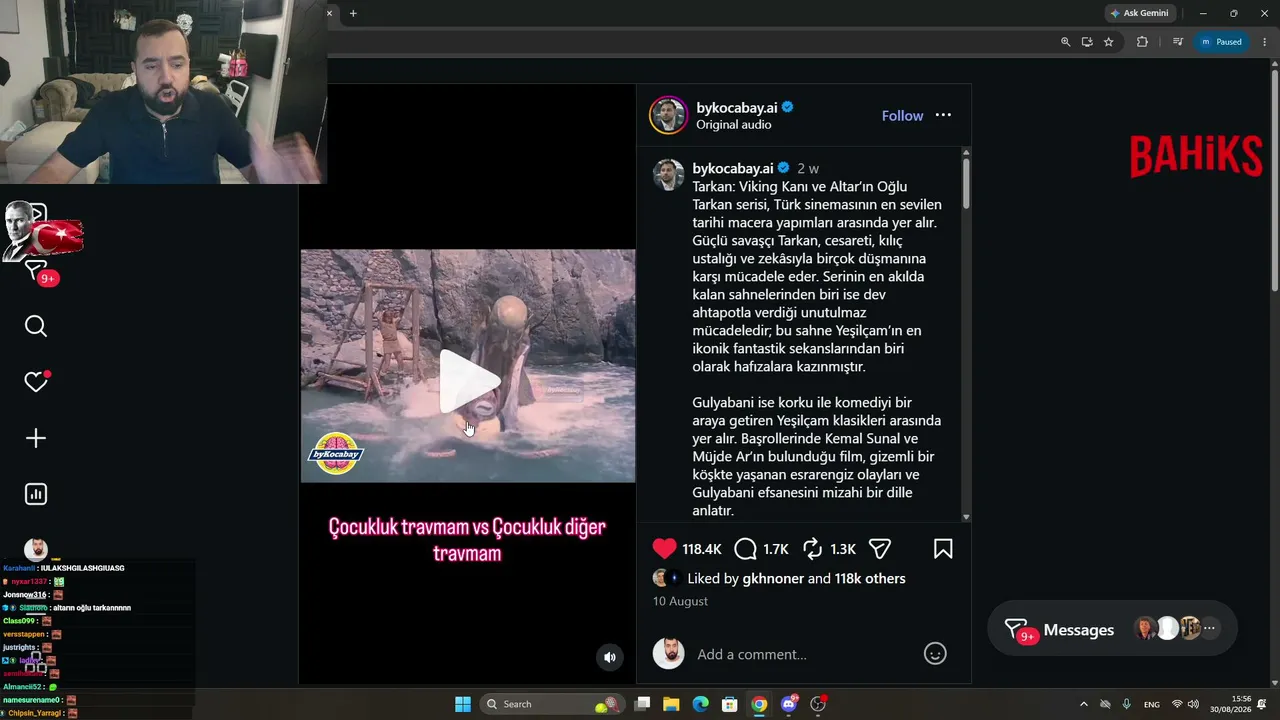Bookmark this page with the star icon

pos(1108,42)
